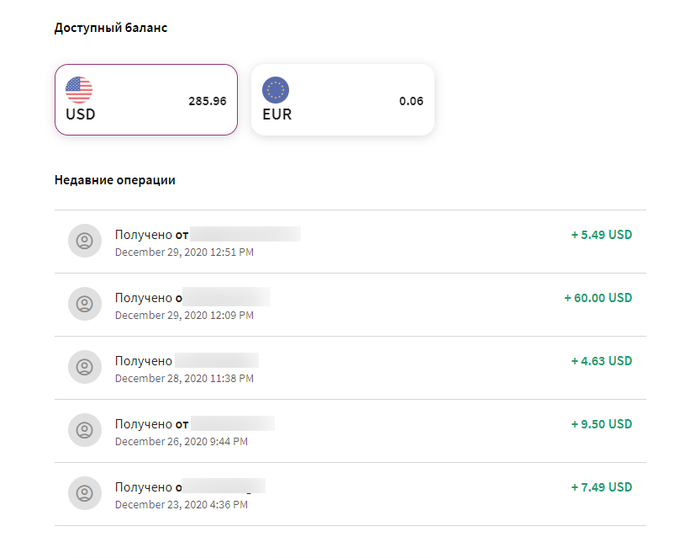The image size is (700, 558).
Task: Click avatar icon of the 7.49 USD transaction
Action: click(85, 493)
